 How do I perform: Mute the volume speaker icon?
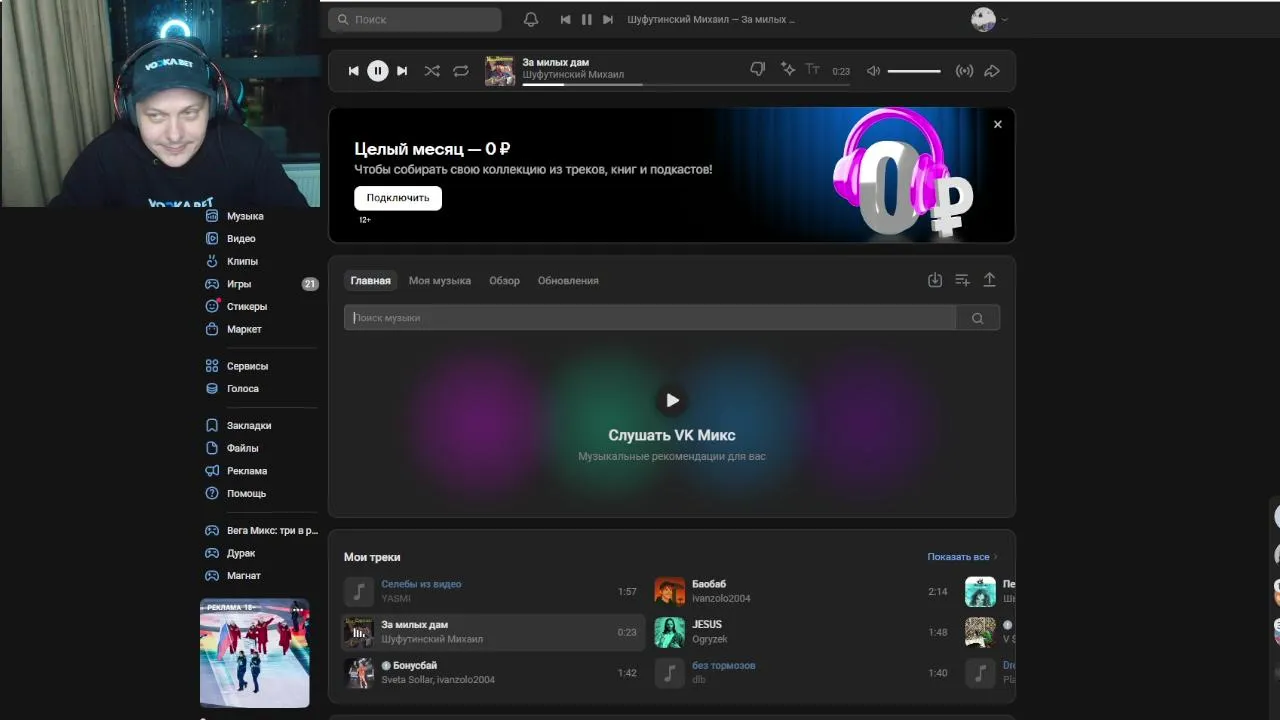tap(873, 71)
